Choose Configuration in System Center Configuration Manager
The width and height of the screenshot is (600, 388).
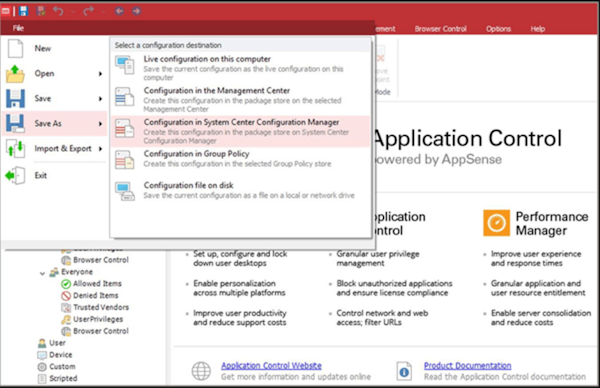click(240, 131)
